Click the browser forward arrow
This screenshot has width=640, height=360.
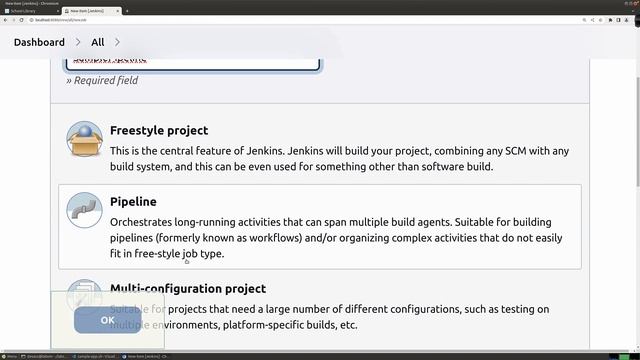(13, 20)
